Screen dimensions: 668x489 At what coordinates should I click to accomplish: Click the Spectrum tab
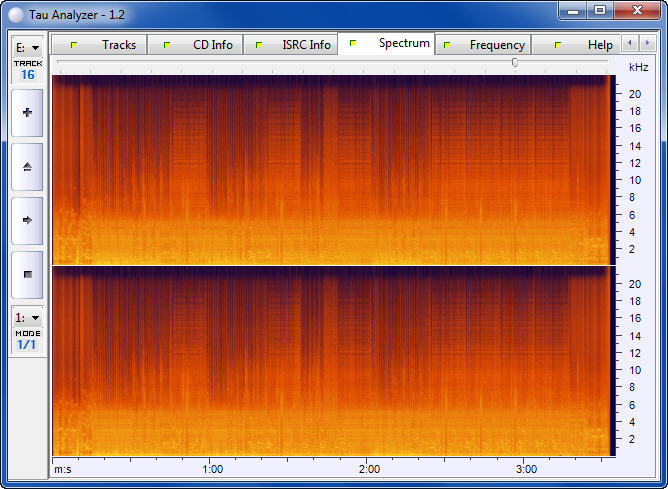(x=390, y=44)
